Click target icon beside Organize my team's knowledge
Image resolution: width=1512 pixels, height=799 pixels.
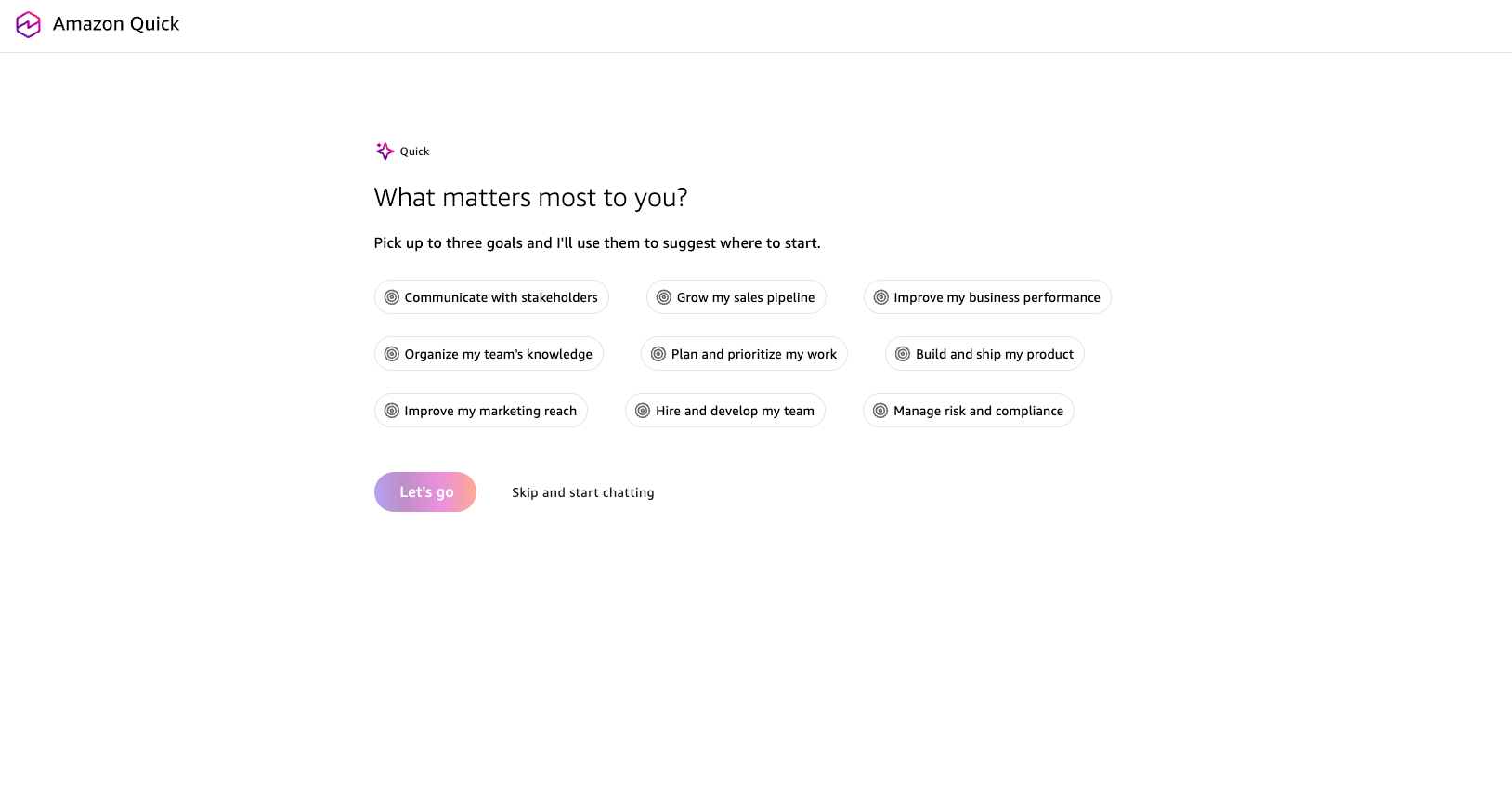click(392, 354)
